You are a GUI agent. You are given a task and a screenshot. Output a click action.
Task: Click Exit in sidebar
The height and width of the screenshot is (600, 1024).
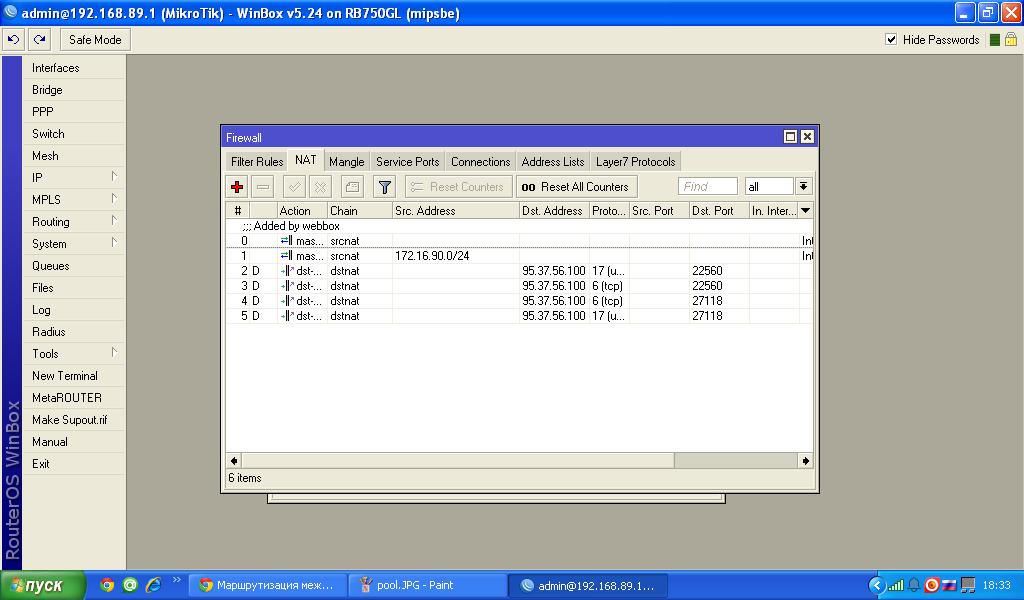coord(74,464)
